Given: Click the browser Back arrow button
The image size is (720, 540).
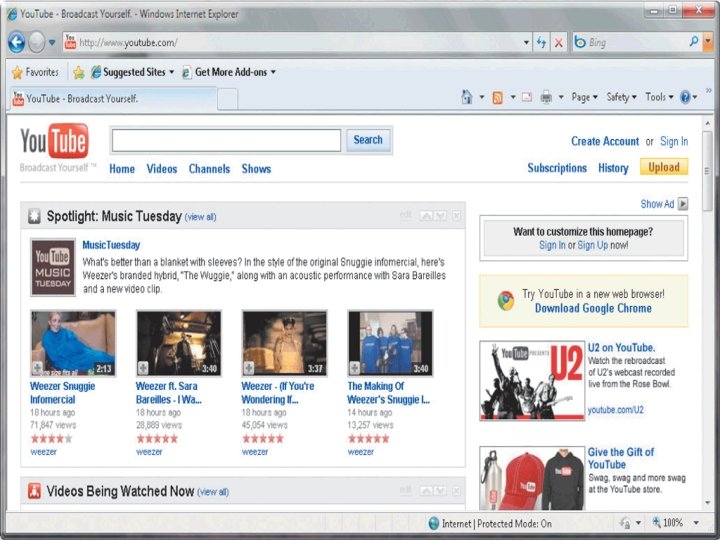Looking at the screenshot, I should click(17, 42).
